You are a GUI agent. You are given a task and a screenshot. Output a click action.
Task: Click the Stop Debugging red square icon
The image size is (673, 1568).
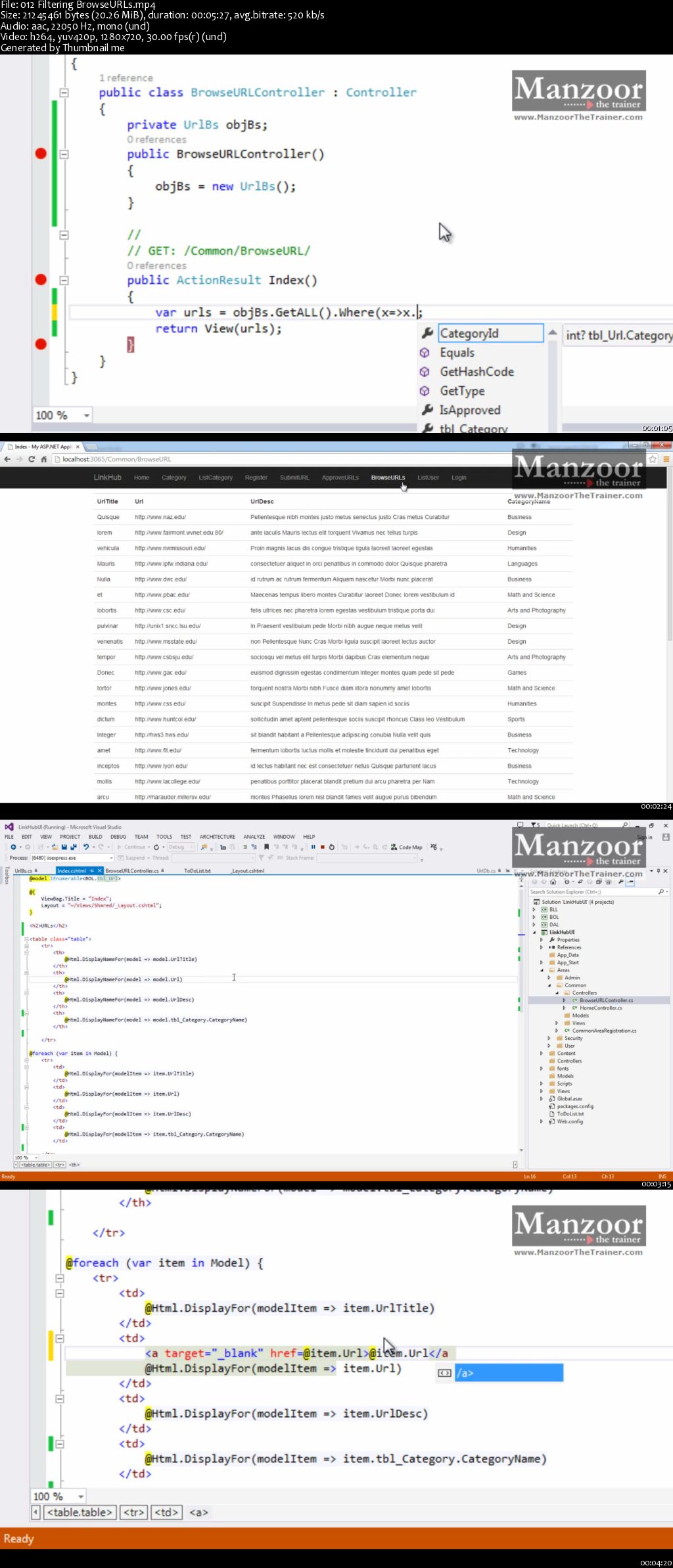(323, 847)
